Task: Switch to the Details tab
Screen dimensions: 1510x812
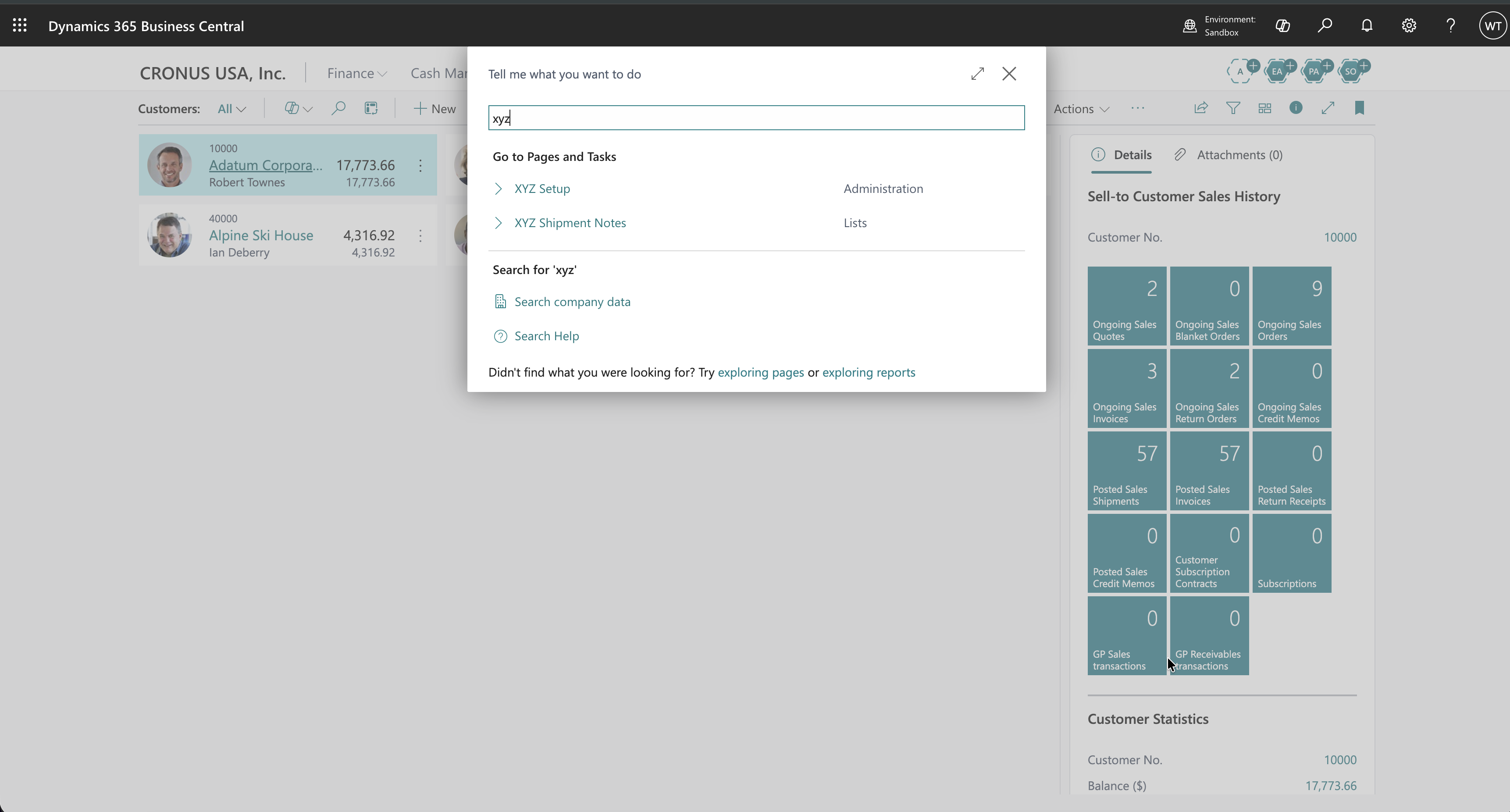Action: coord(1122,155)
